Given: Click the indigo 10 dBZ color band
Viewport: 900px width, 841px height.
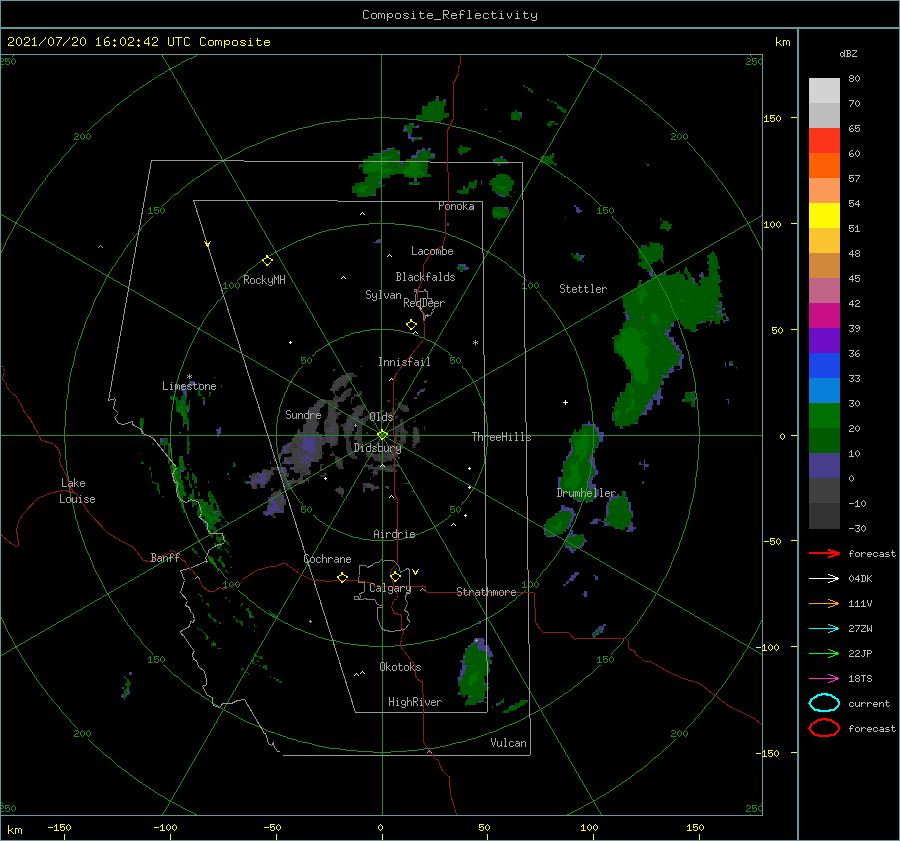Looking at the screenshot, I should pyautogui.click(x=824, y=466).
